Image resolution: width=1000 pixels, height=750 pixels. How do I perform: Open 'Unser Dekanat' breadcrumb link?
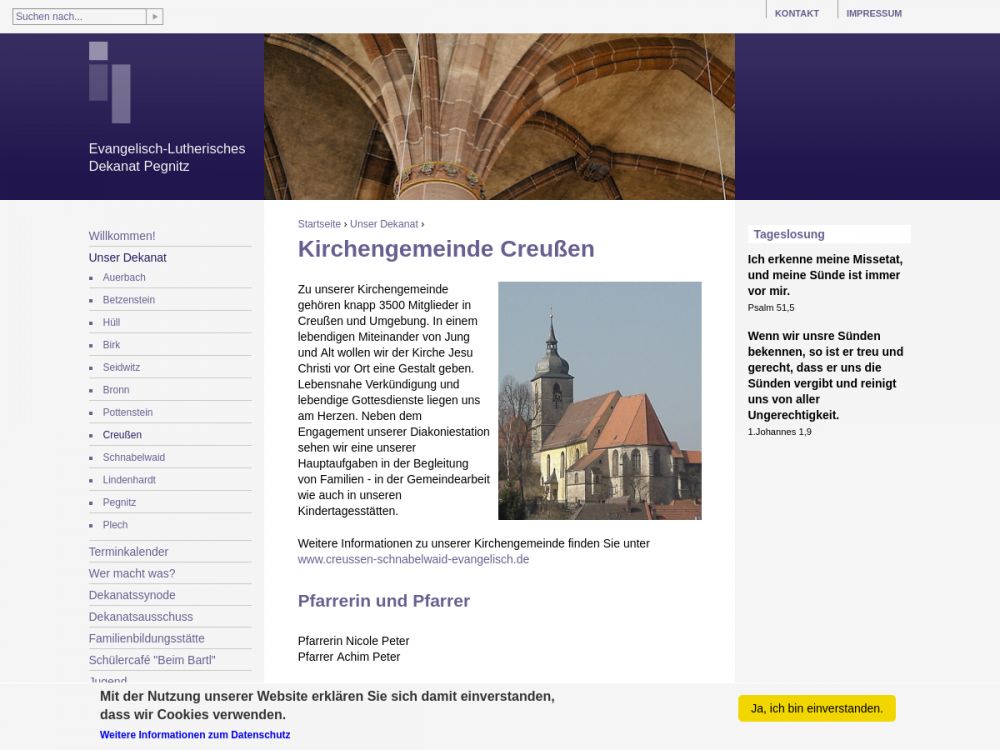(x=383, y=224)
